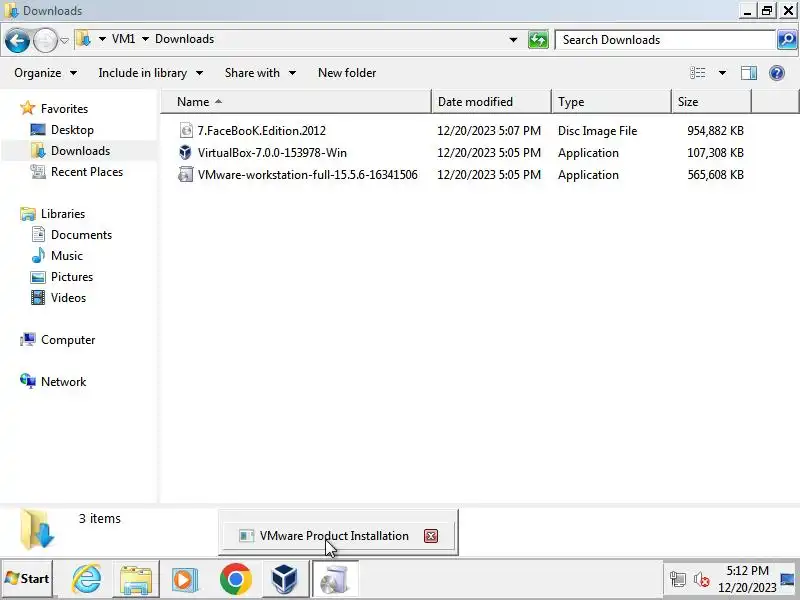The height and width of the screenshot is (600, 800).
Task: Sort by the Date modified column header
Action: coord(491,102)
